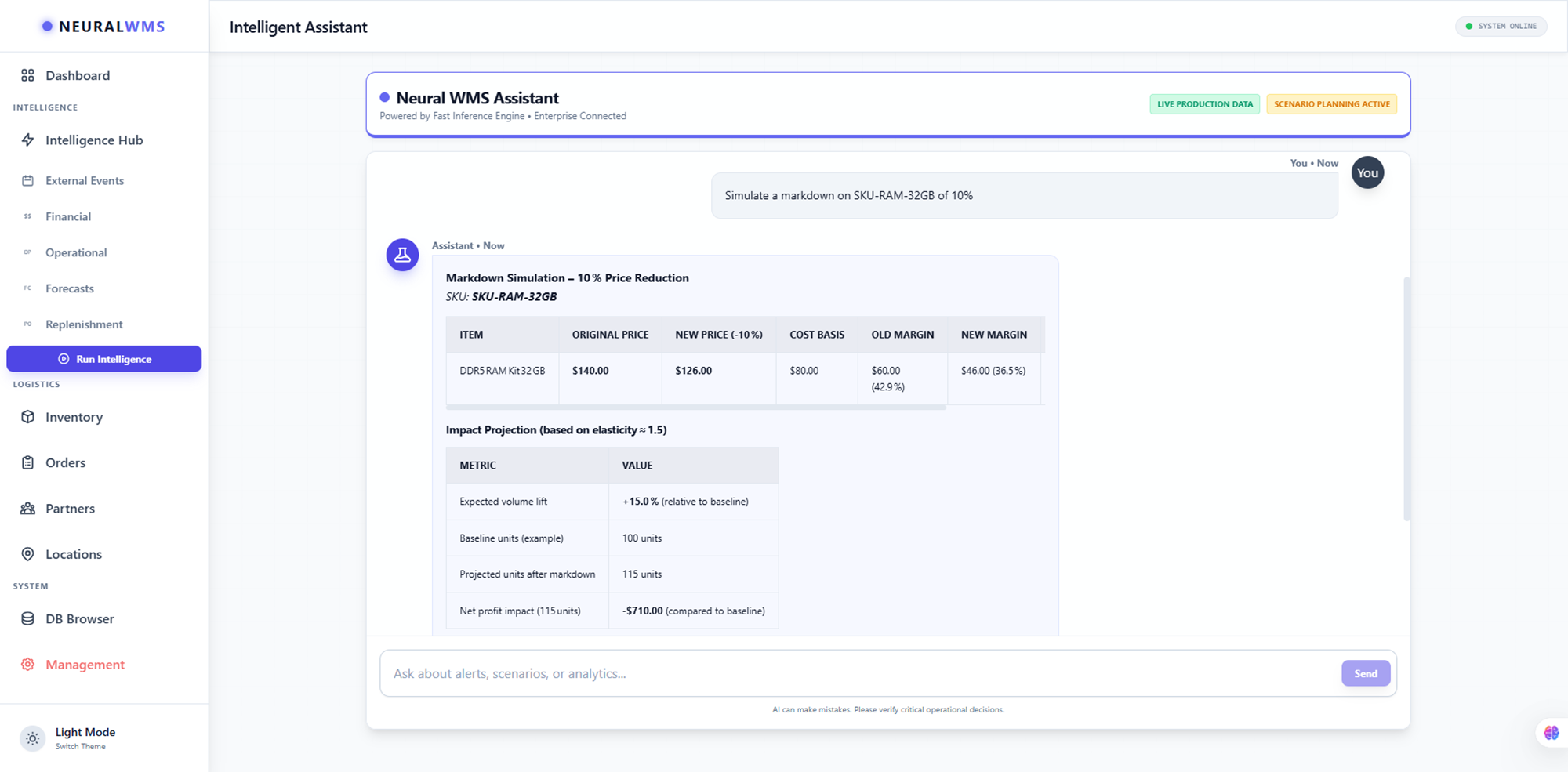The height and width of the screenshot is (772, 1568).
Task: Click the Dashboard grid icon
Action: pos(28,75)
